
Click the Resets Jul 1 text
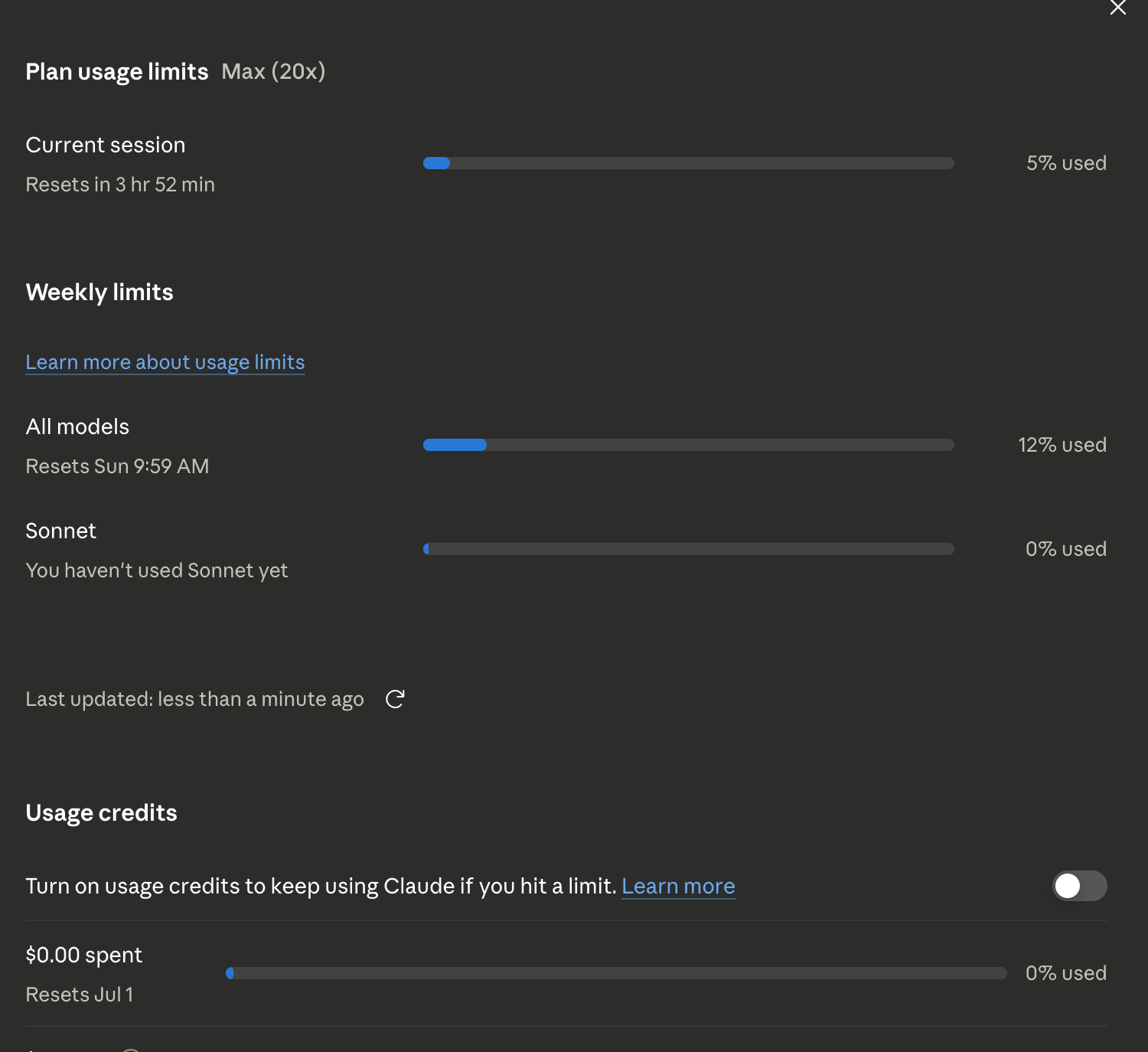[x=80, y=995]
